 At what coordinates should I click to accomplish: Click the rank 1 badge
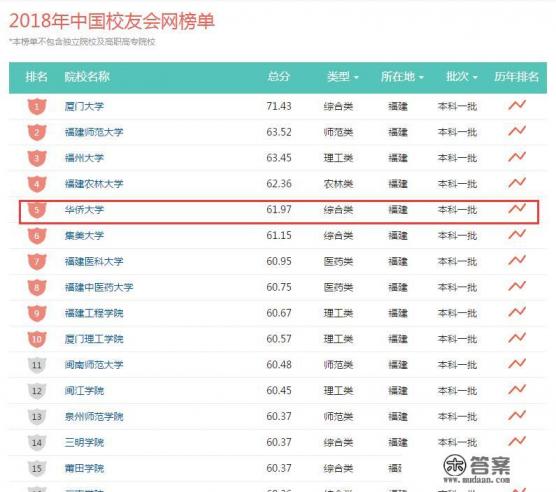[x=37, y=107]
